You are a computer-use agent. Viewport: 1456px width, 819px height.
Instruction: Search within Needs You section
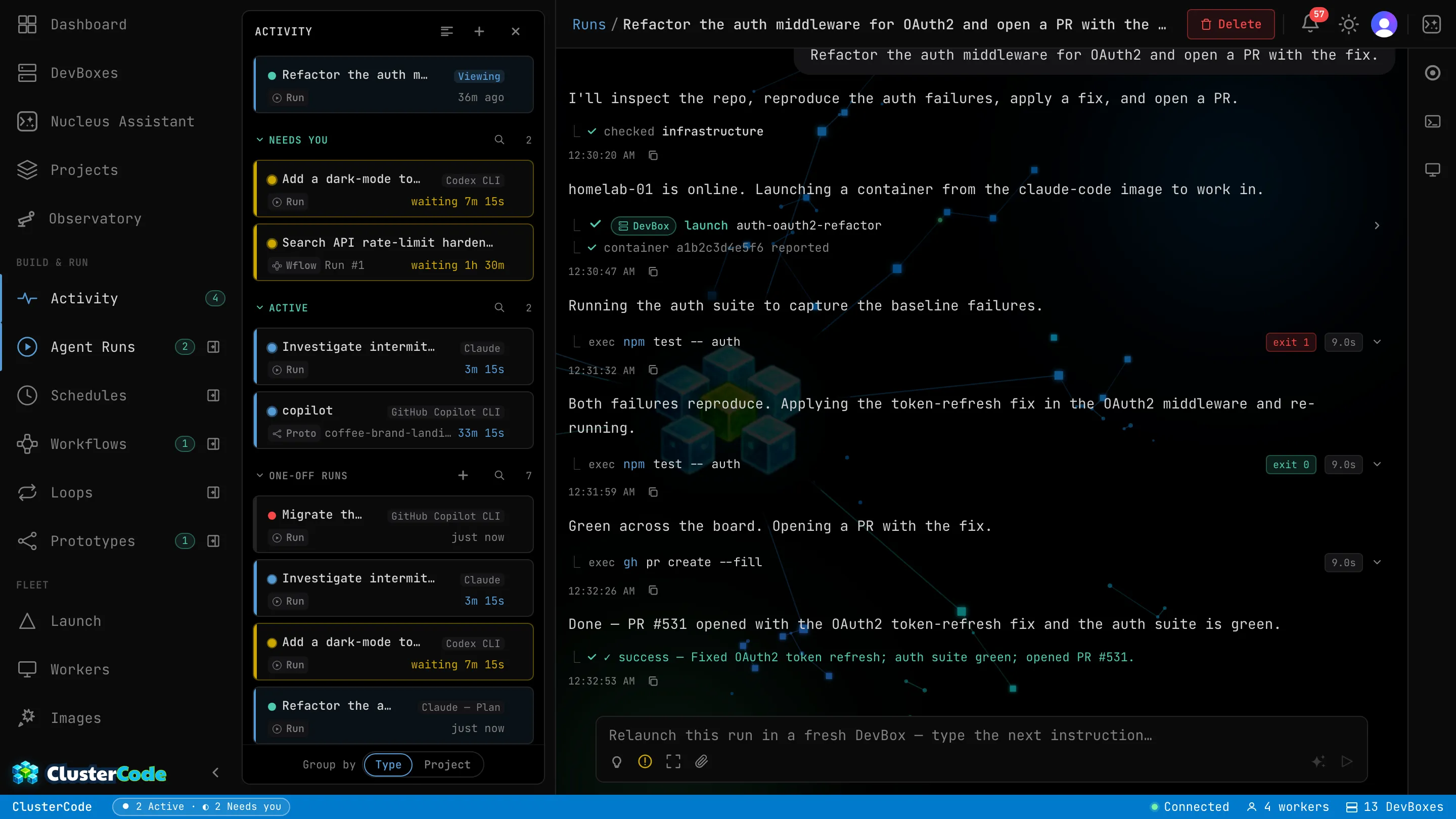499,140
